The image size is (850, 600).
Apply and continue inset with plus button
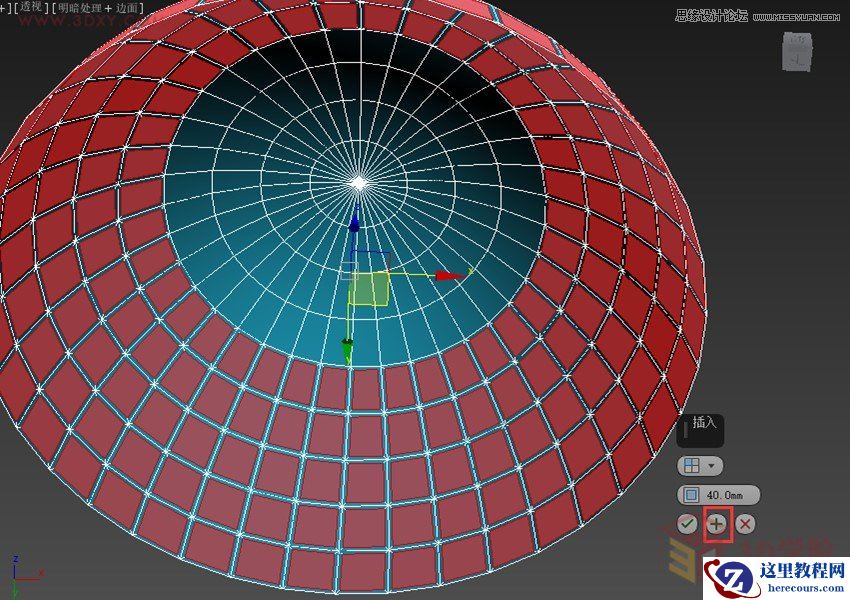pos(717,524)
